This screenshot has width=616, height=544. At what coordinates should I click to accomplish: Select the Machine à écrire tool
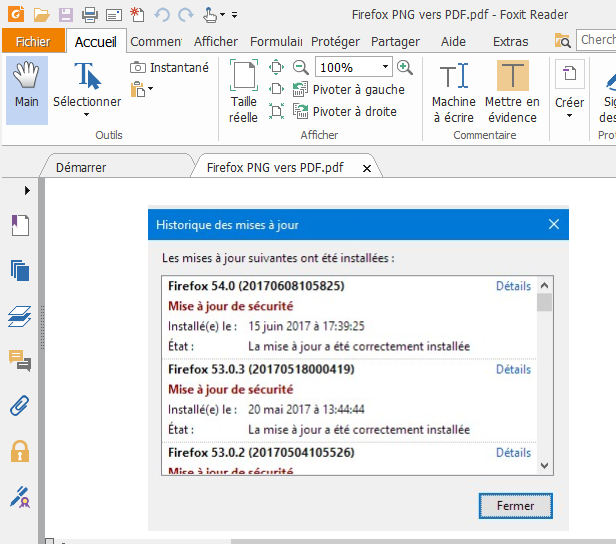(454, 92)
